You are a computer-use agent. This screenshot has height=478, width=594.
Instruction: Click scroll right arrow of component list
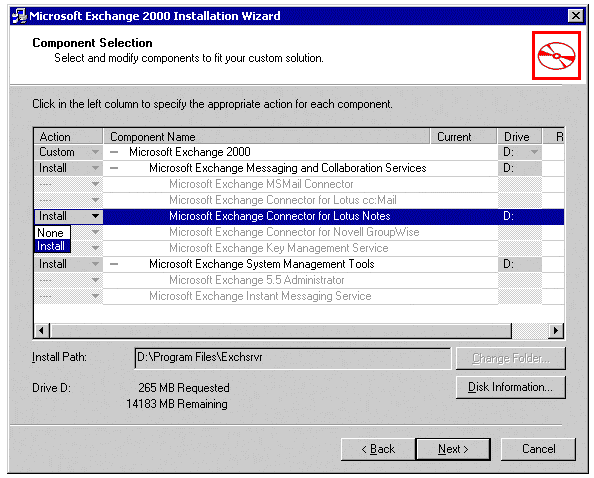pyautogui.click(x=556, y=330)
